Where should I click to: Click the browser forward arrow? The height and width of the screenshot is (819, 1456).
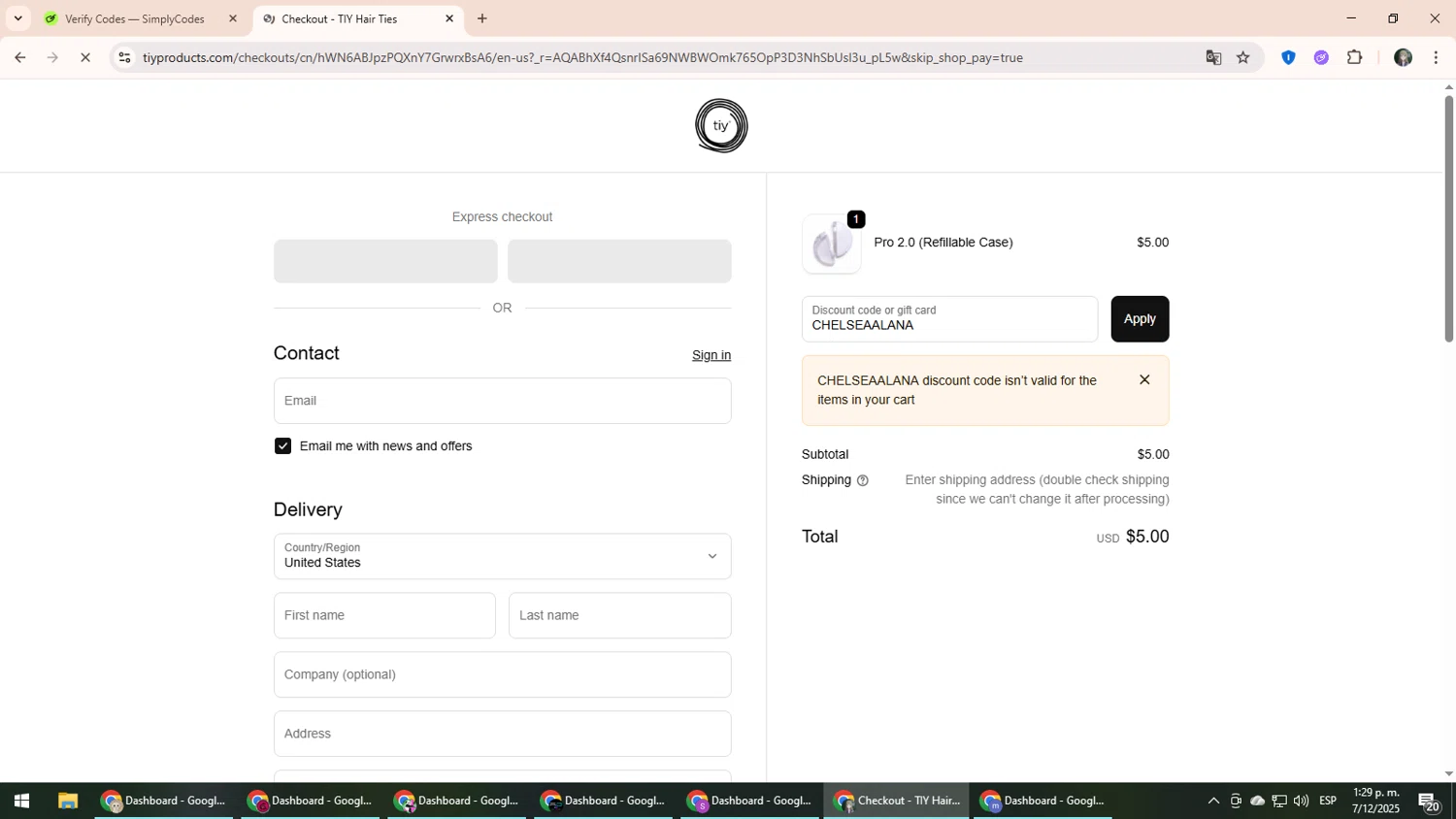[x=52, y=57]
